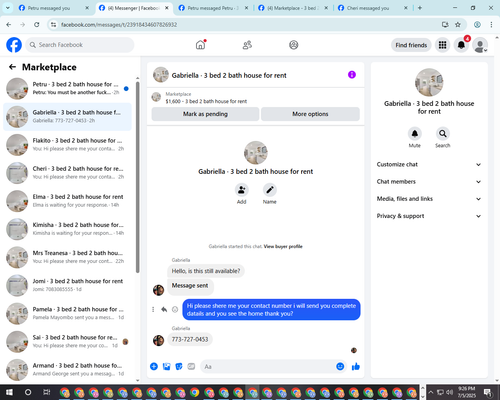
Task: Click the conversation list scrollbar
Action: click(x=138, y=177)
